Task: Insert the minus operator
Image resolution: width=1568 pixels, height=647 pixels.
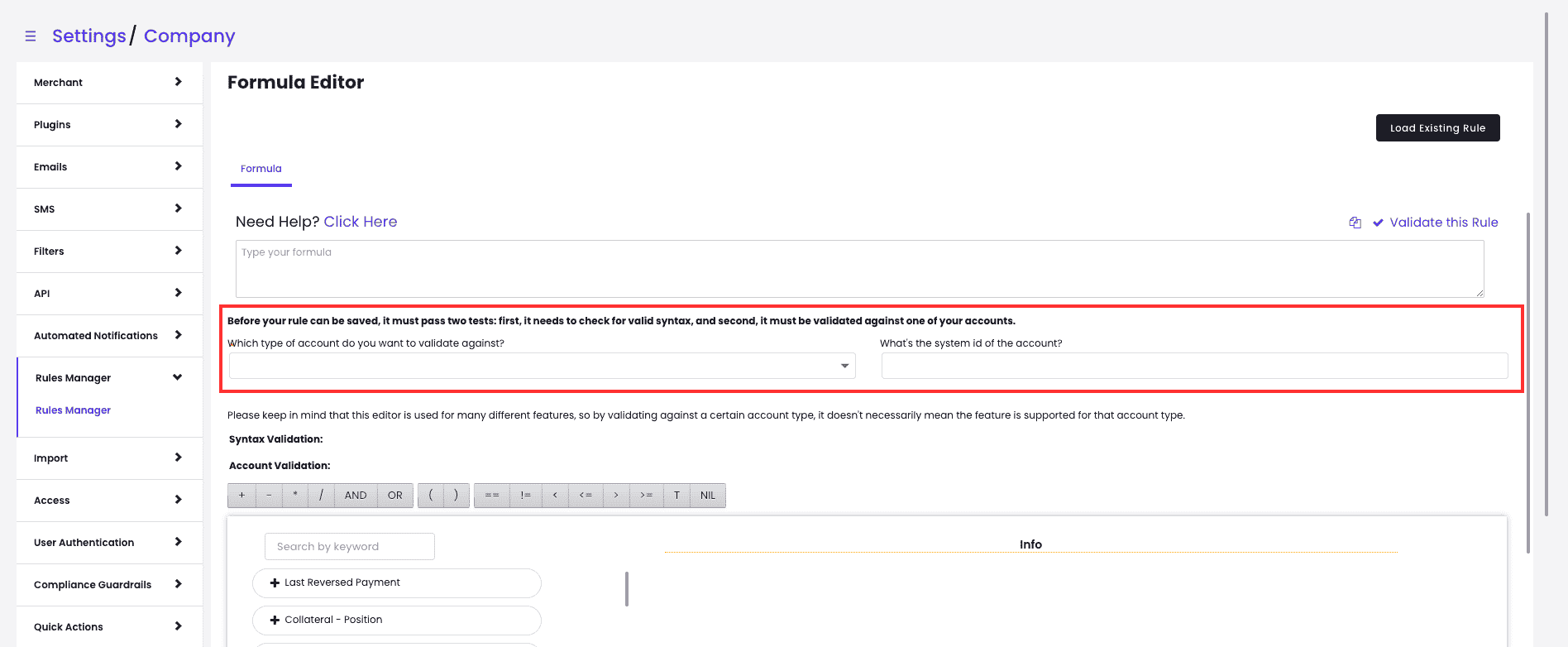Action: pyautogui.click(x=269, y=496)
